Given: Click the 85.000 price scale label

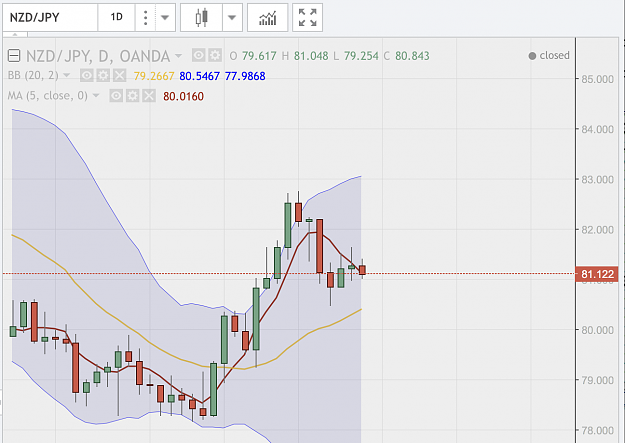Looking at the screenshot, I should [x=597, y=79].
